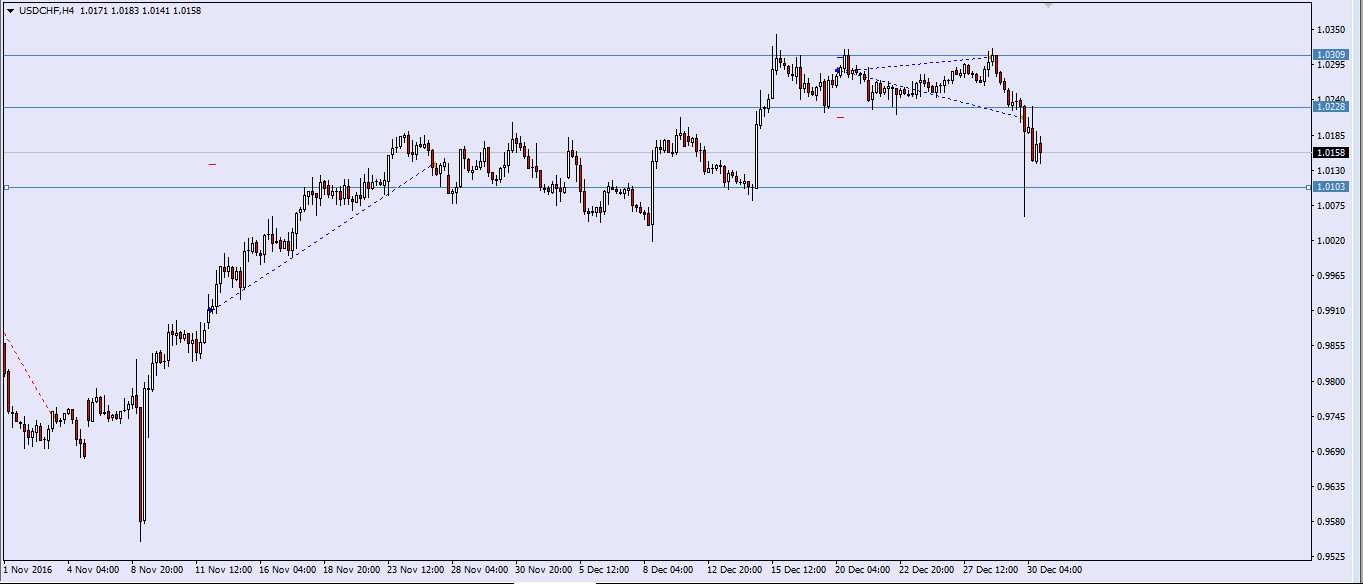Click the 1.0350 price scale value
The height and width of the screenshot is (584, 1363).
[x=1331, y=30]
